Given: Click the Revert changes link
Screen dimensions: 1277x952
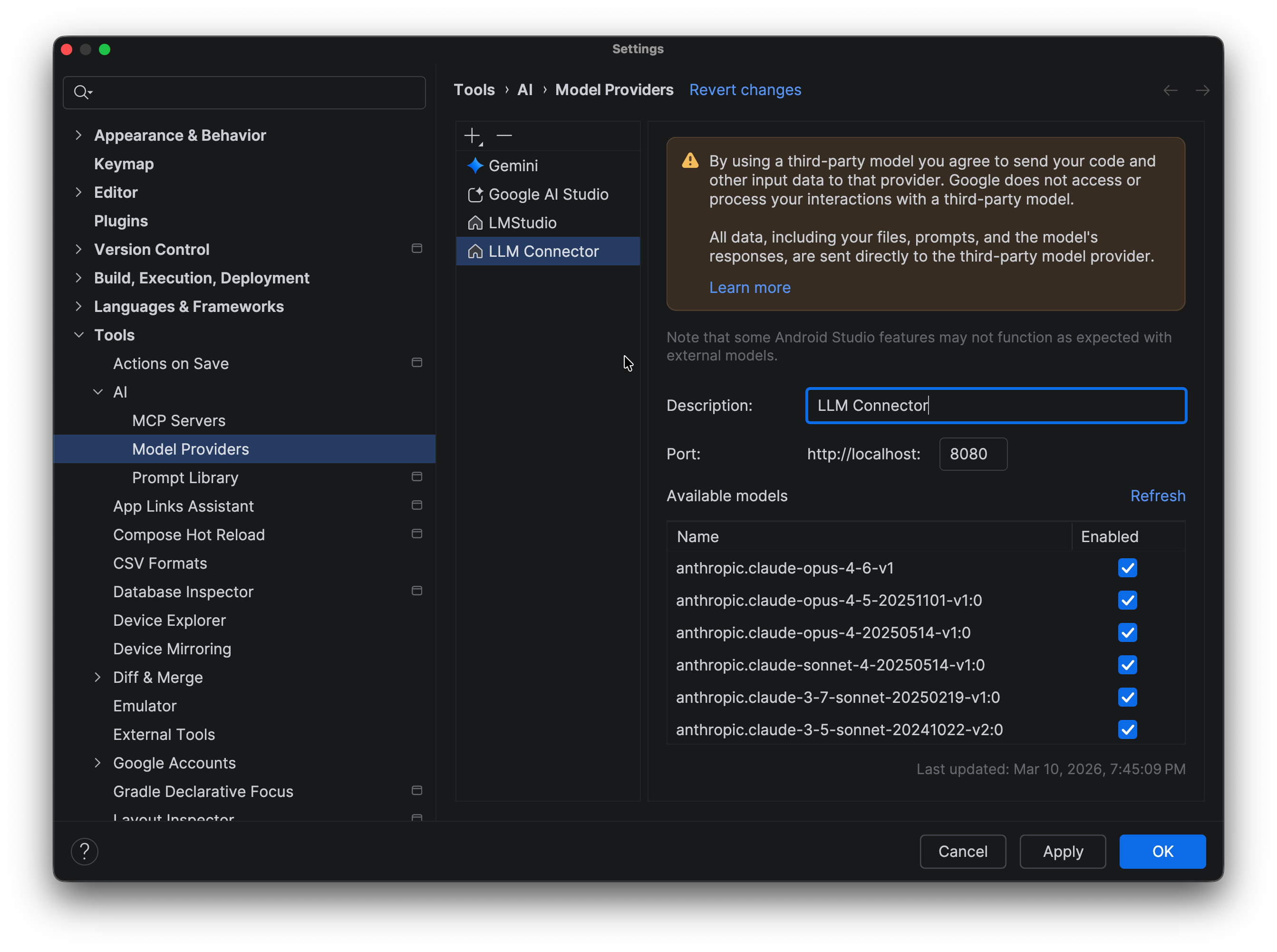Looking at the screenshot, I should (x=745, y=90).
